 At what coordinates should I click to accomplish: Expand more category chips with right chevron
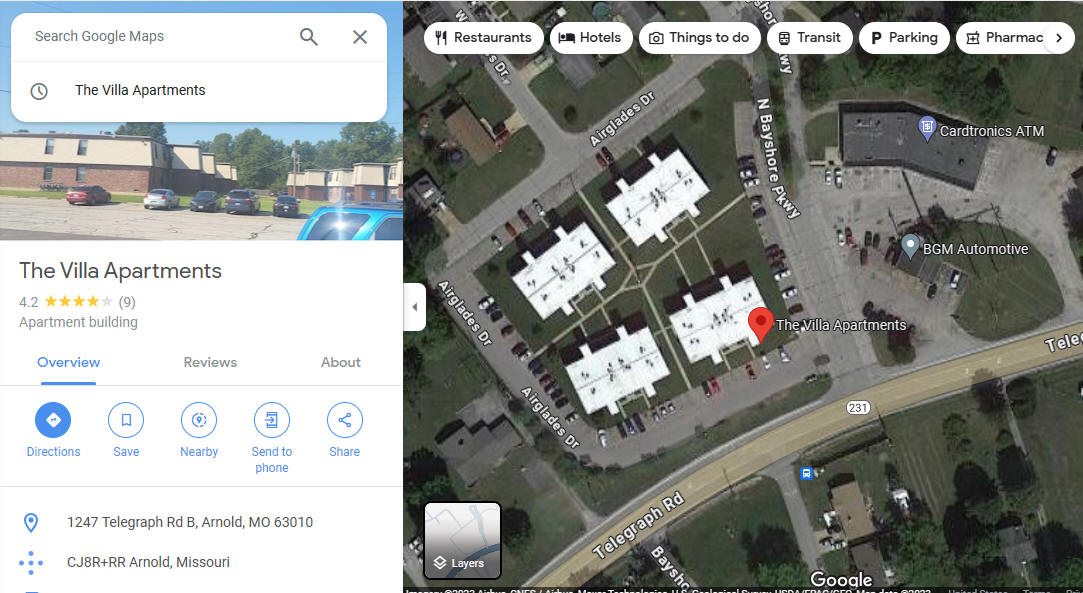point(1059,38)
